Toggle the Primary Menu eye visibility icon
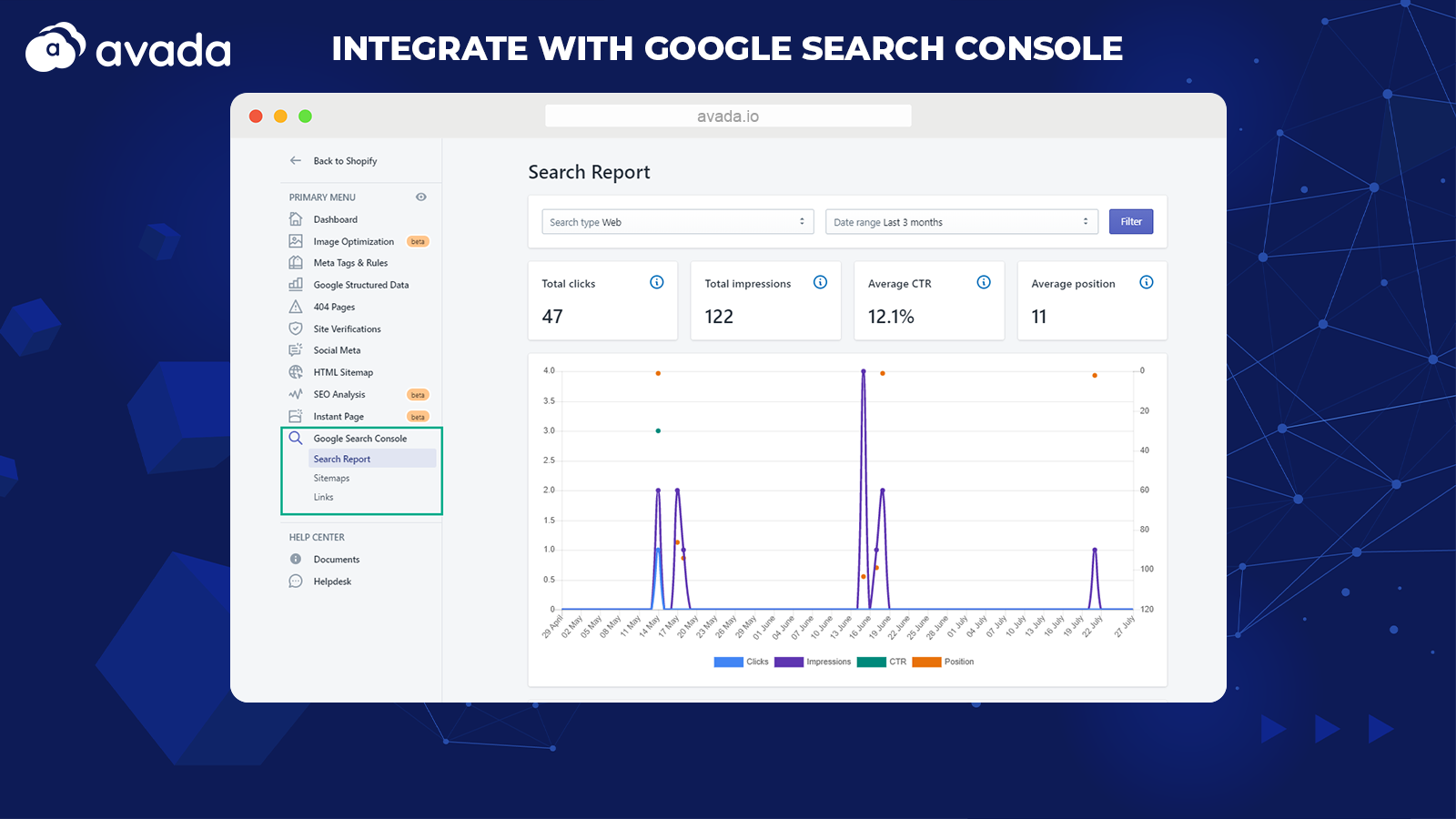Viewport: 1456px width, 819px height. coord(421,197)
